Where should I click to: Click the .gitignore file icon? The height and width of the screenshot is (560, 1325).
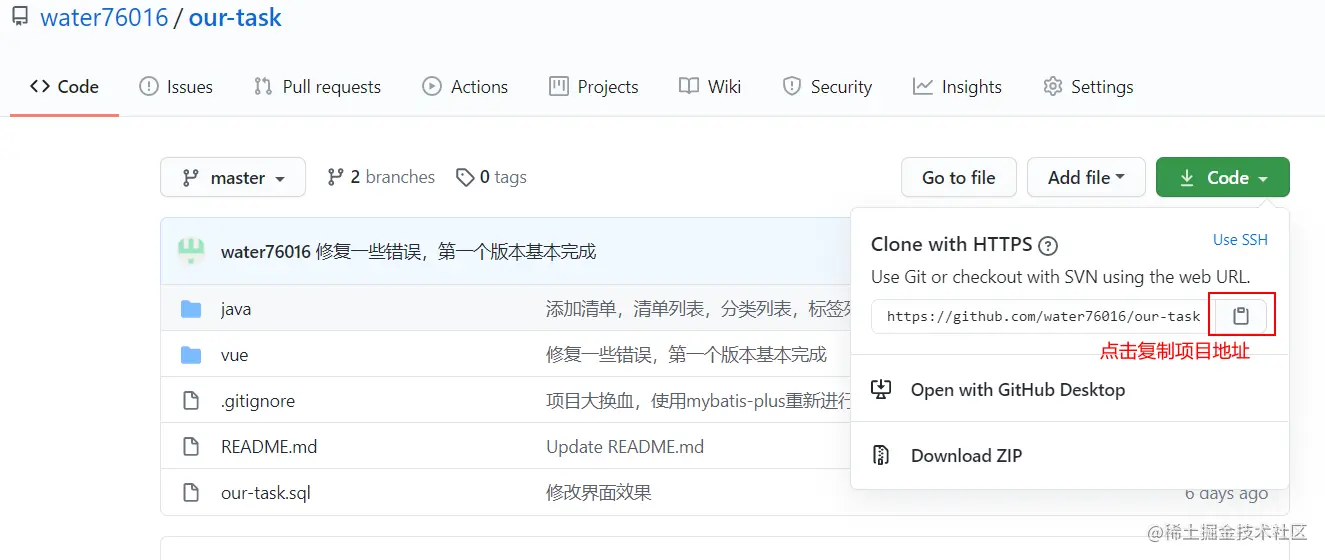click(191, 401)
